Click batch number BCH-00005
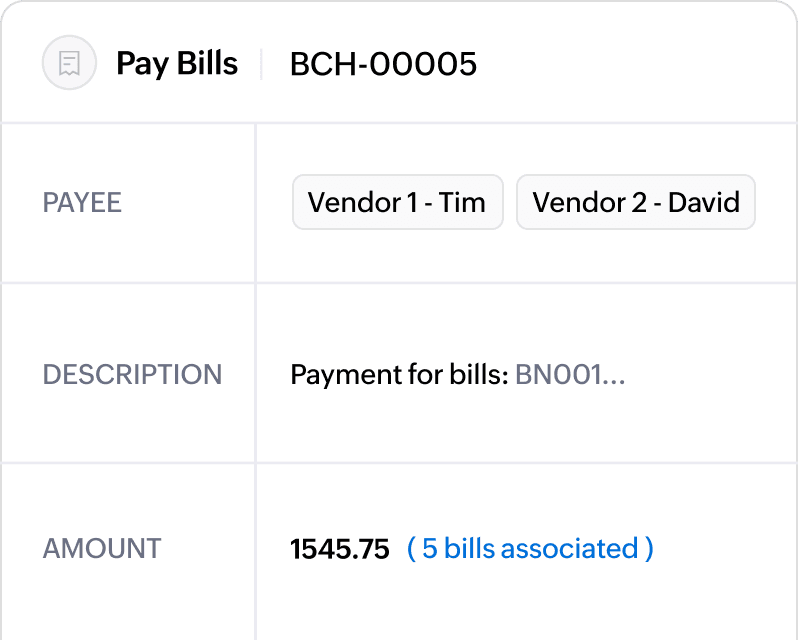 coord(383,64)
